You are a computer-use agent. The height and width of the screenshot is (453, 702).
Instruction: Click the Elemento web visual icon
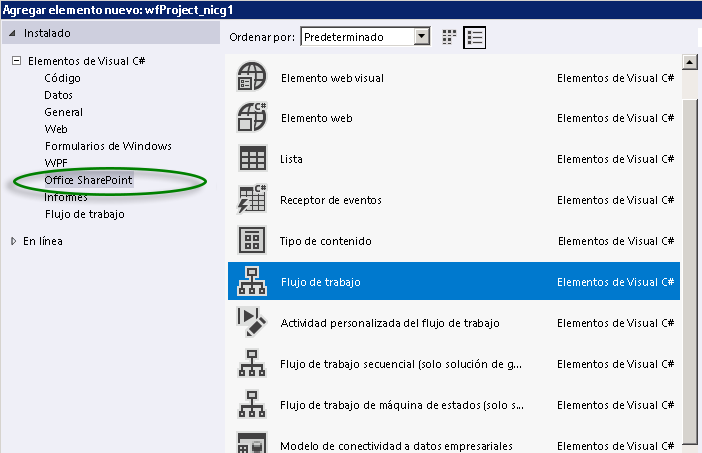pyautogui.click(x=252, y=77)
